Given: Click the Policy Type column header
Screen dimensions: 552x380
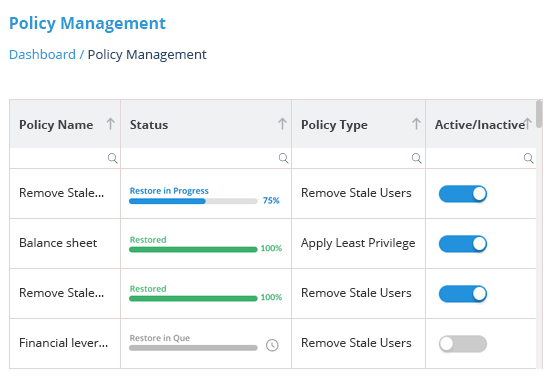Looking at the screenshot, I should pyautogui.click(x=358, y=124).
